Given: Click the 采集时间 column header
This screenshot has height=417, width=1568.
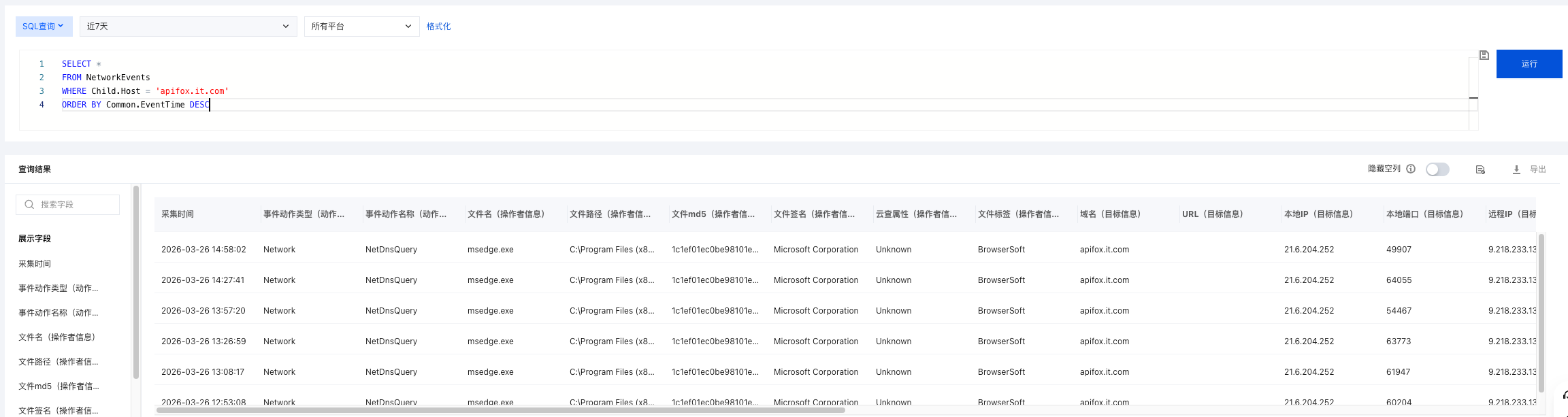Looking at the screenshot, I should click(x=178, y=214).
